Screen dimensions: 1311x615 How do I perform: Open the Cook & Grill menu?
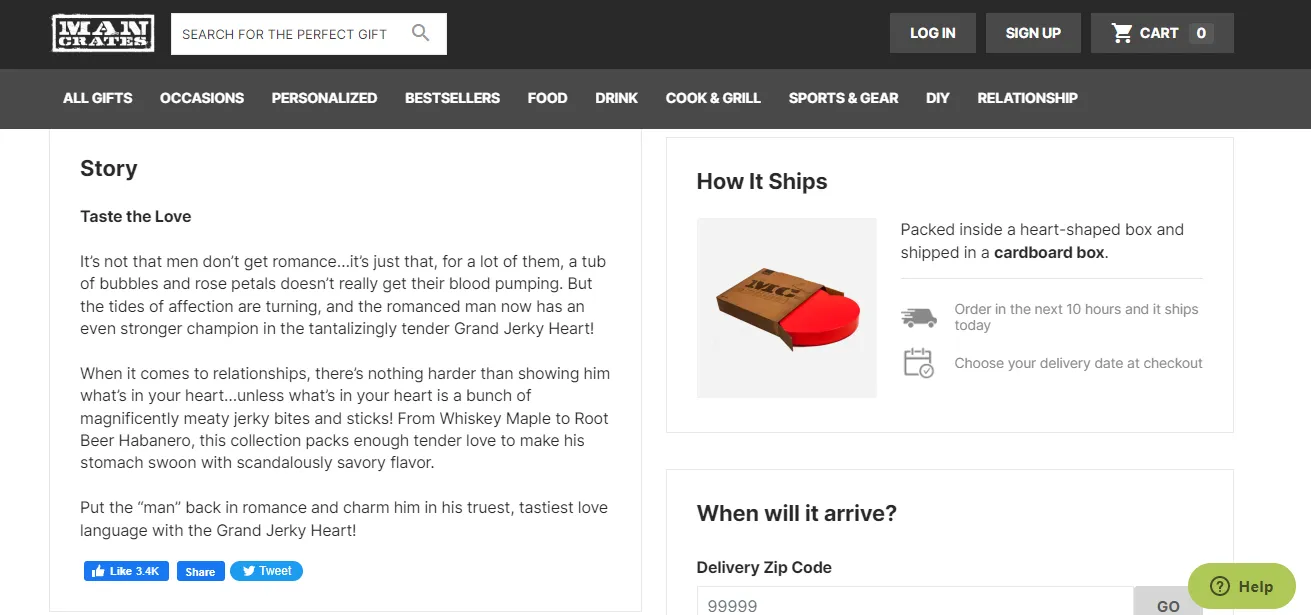point(713,98)
